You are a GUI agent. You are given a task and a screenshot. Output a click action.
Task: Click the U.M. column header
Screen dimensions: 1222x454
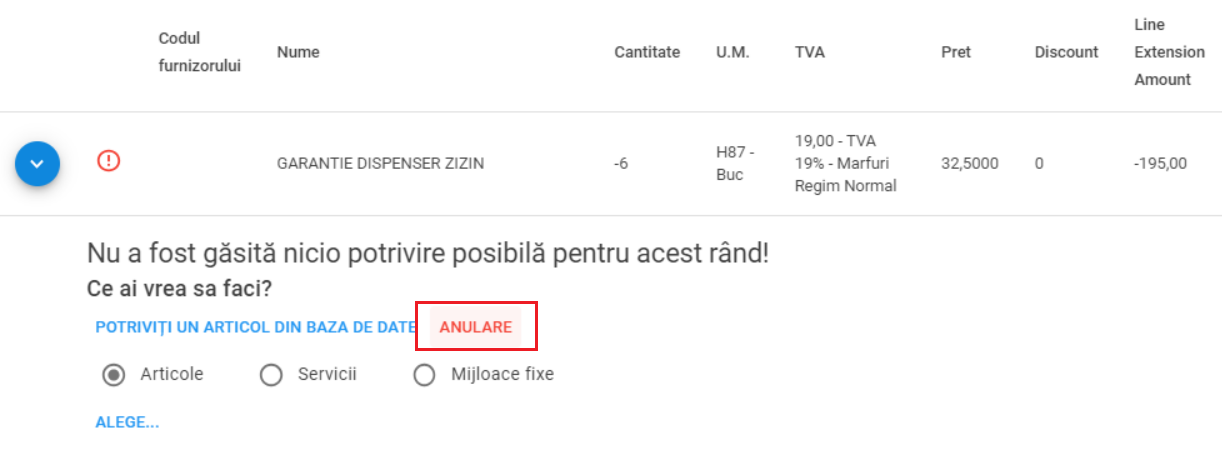point(733,52)
